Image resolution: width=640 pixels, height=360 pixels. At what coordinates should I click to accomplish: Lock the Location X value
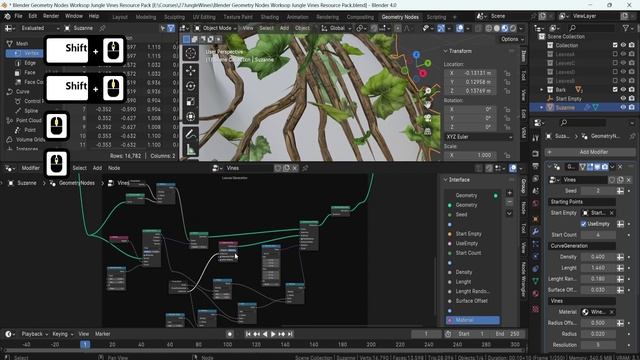(x=507, y=73)
